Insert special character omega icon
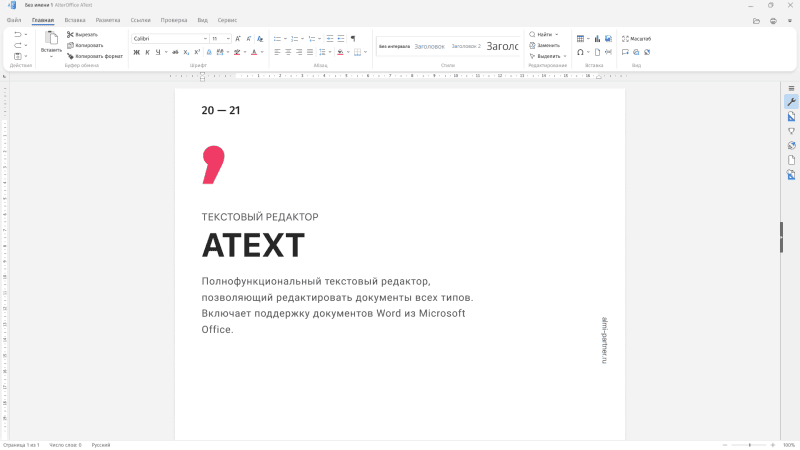 [580, 52]
